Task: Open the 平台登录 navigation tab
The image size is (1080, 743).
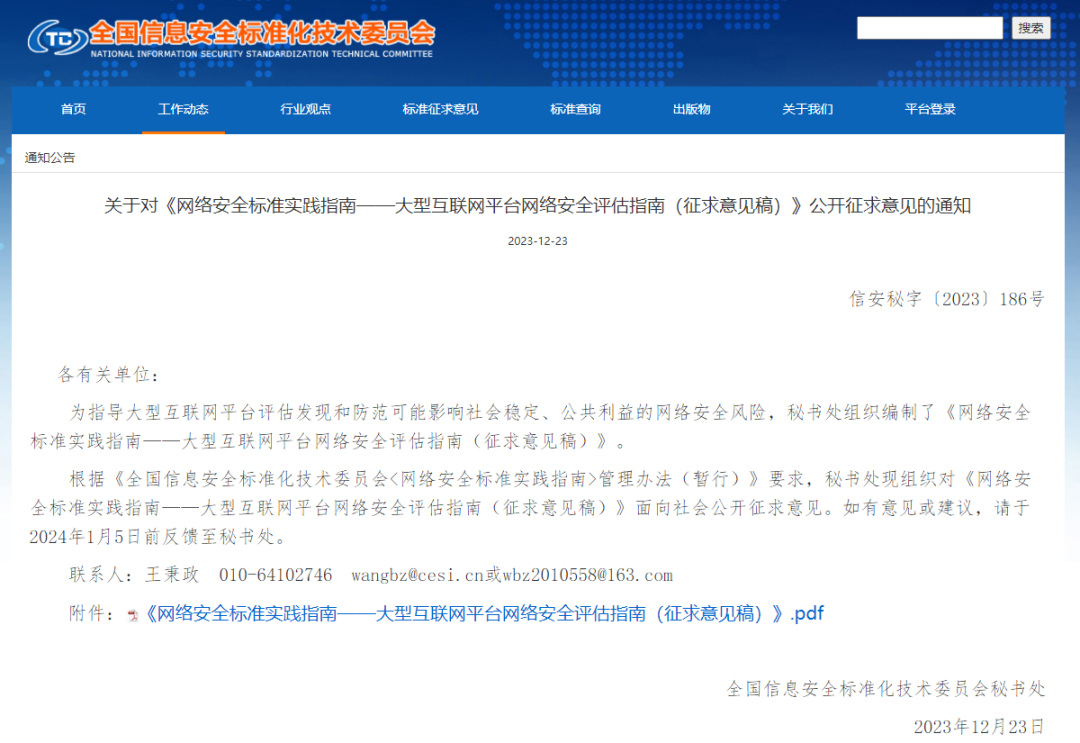Action: click(930, 109)
